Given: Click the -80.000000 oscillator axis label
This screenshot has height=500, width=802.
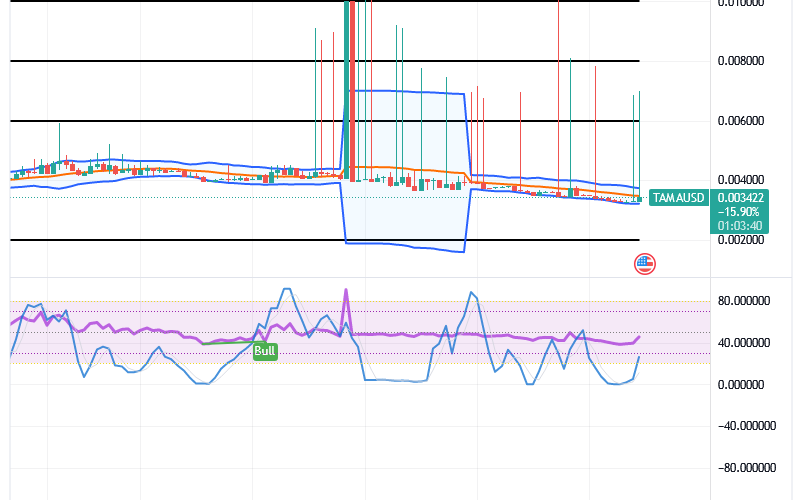Looking at the screenshot, I should click(x=747, y=468).
